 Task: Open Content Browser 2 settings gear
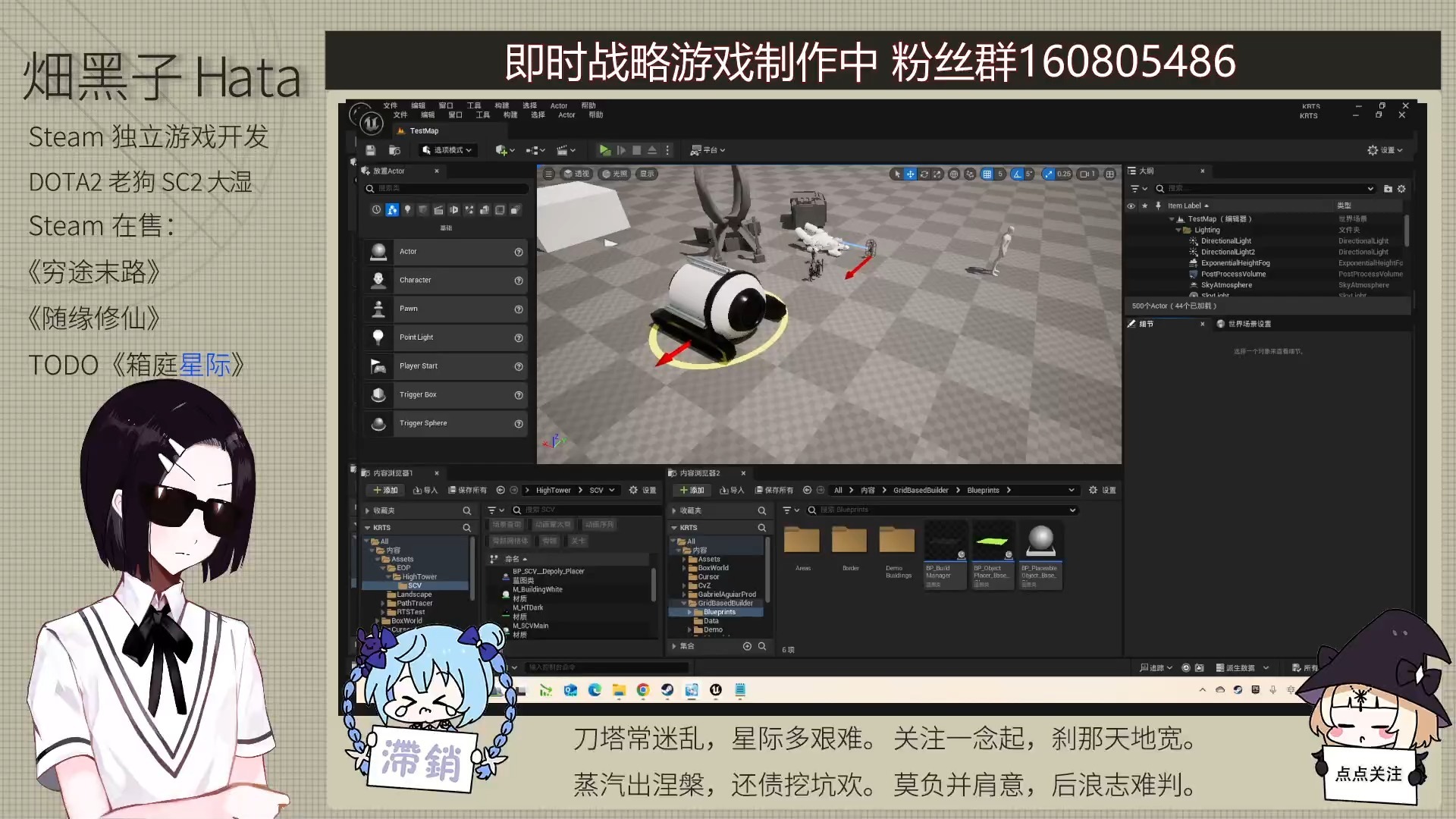1103,491
